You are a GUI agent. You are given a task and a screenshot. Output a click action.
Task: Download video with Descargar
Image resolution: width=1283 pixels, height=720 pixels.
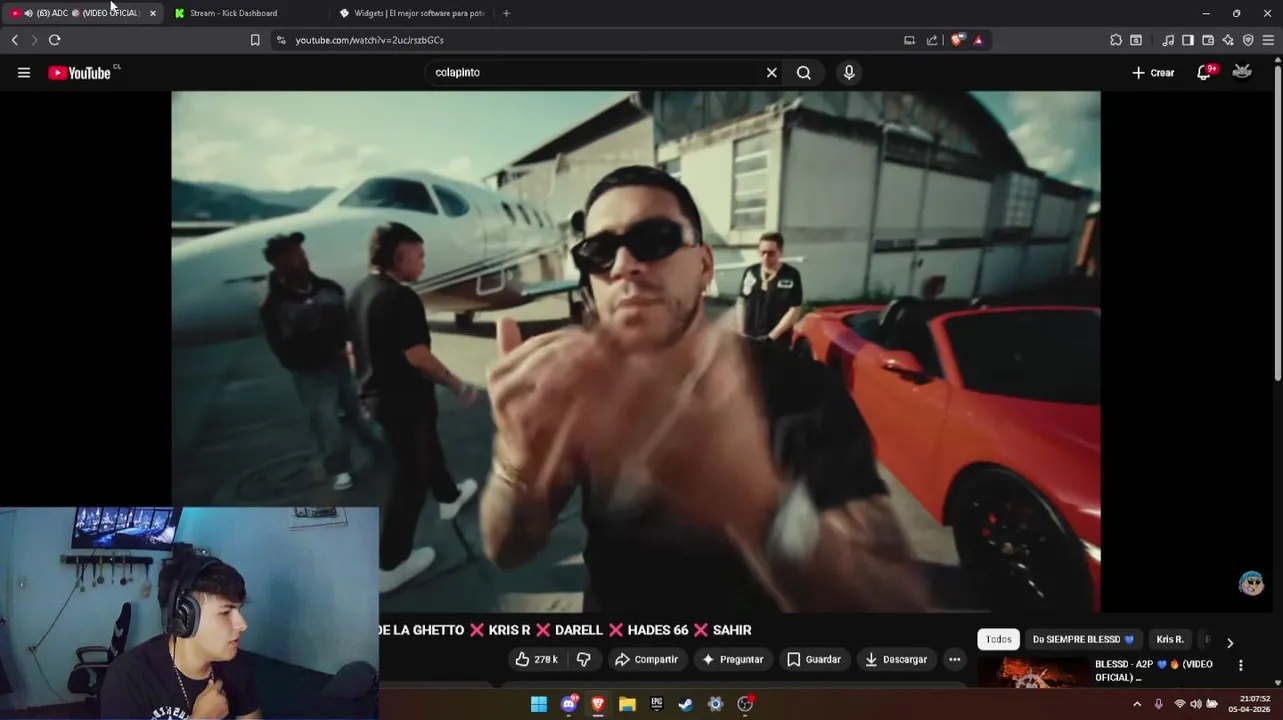pos(896,659)
